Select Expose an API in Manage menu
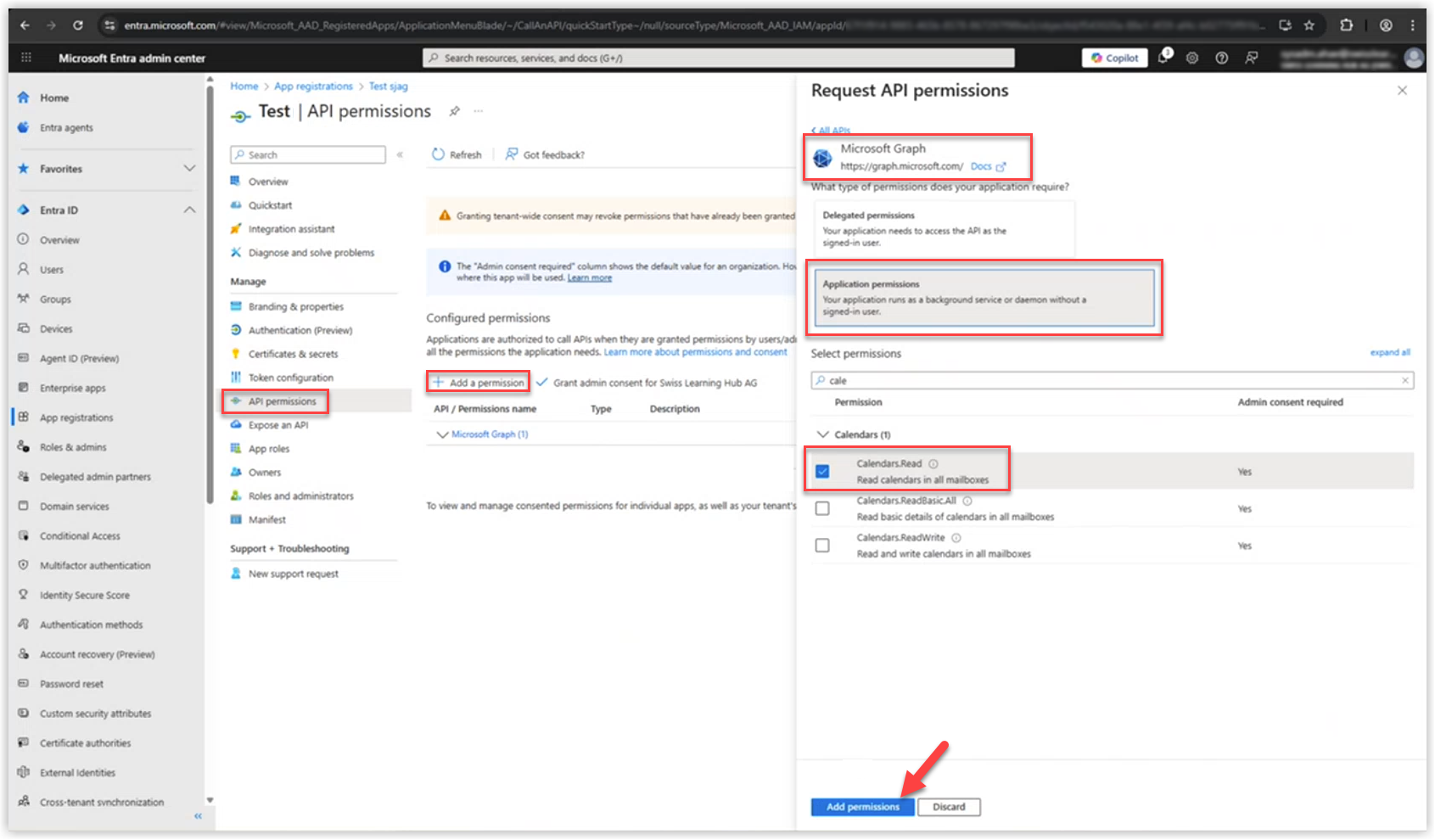This screenshot has height=840, width=1435. (x=277, y=425)
